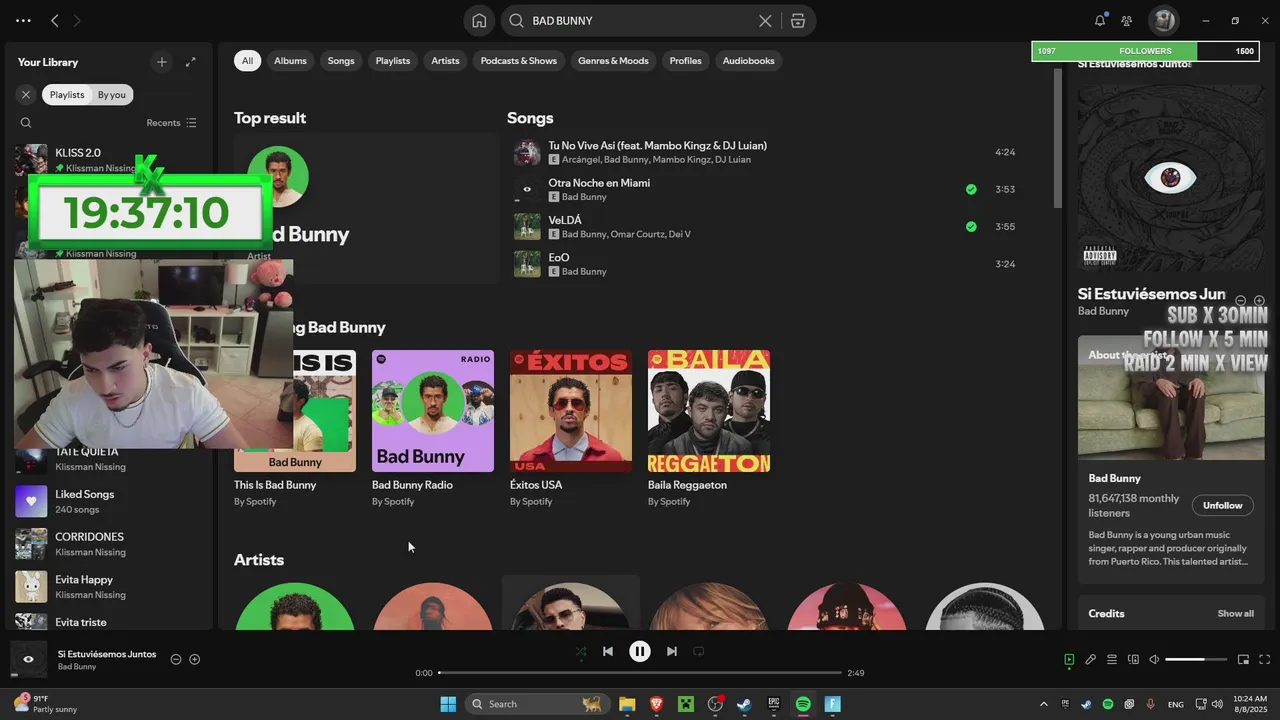The height and width of the screenshot is (720, 1280).
Task: Expand Your Library panel
Action: point(191,62)
